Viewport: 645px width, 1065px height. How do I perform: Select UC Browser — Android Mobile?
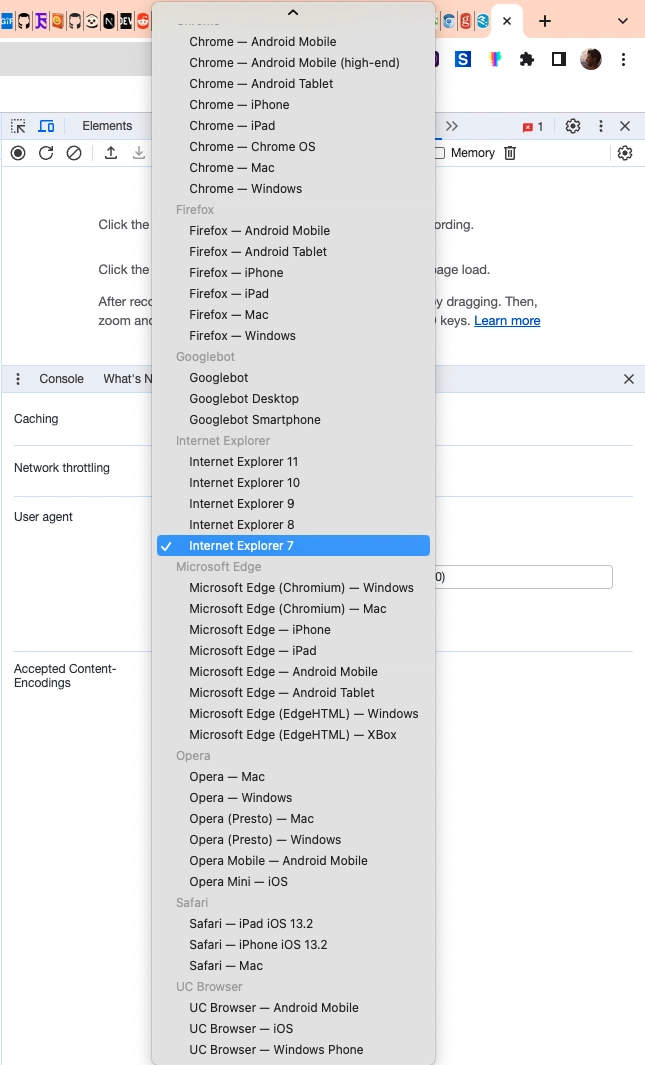pyautogui.click(x=293, y=1009)
